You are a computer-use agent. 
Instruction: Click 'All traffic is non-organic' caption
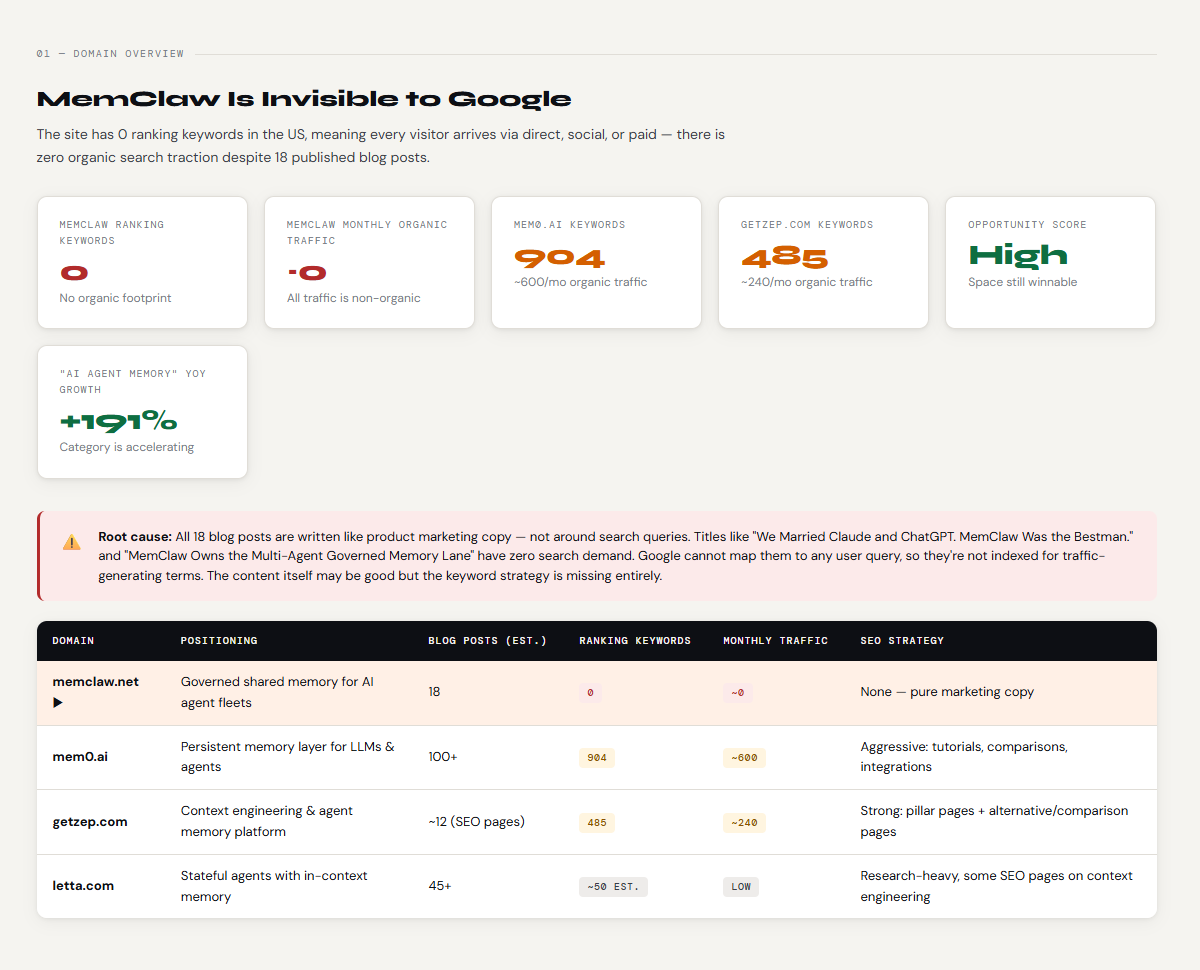pos(353,298)
